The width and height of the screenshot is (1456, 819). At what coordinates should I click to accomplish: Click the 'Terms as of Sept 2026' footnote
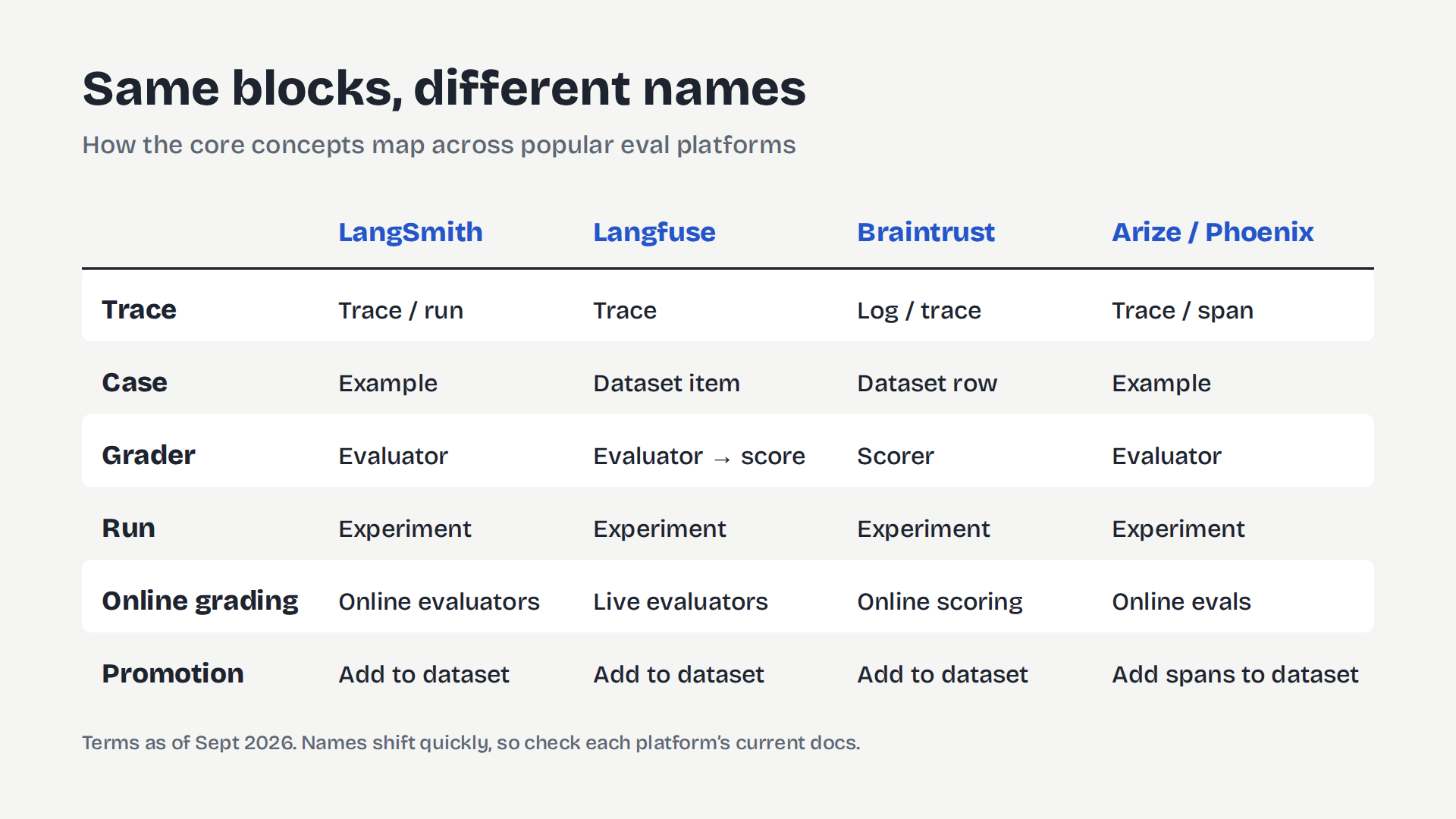coord(471,742)
